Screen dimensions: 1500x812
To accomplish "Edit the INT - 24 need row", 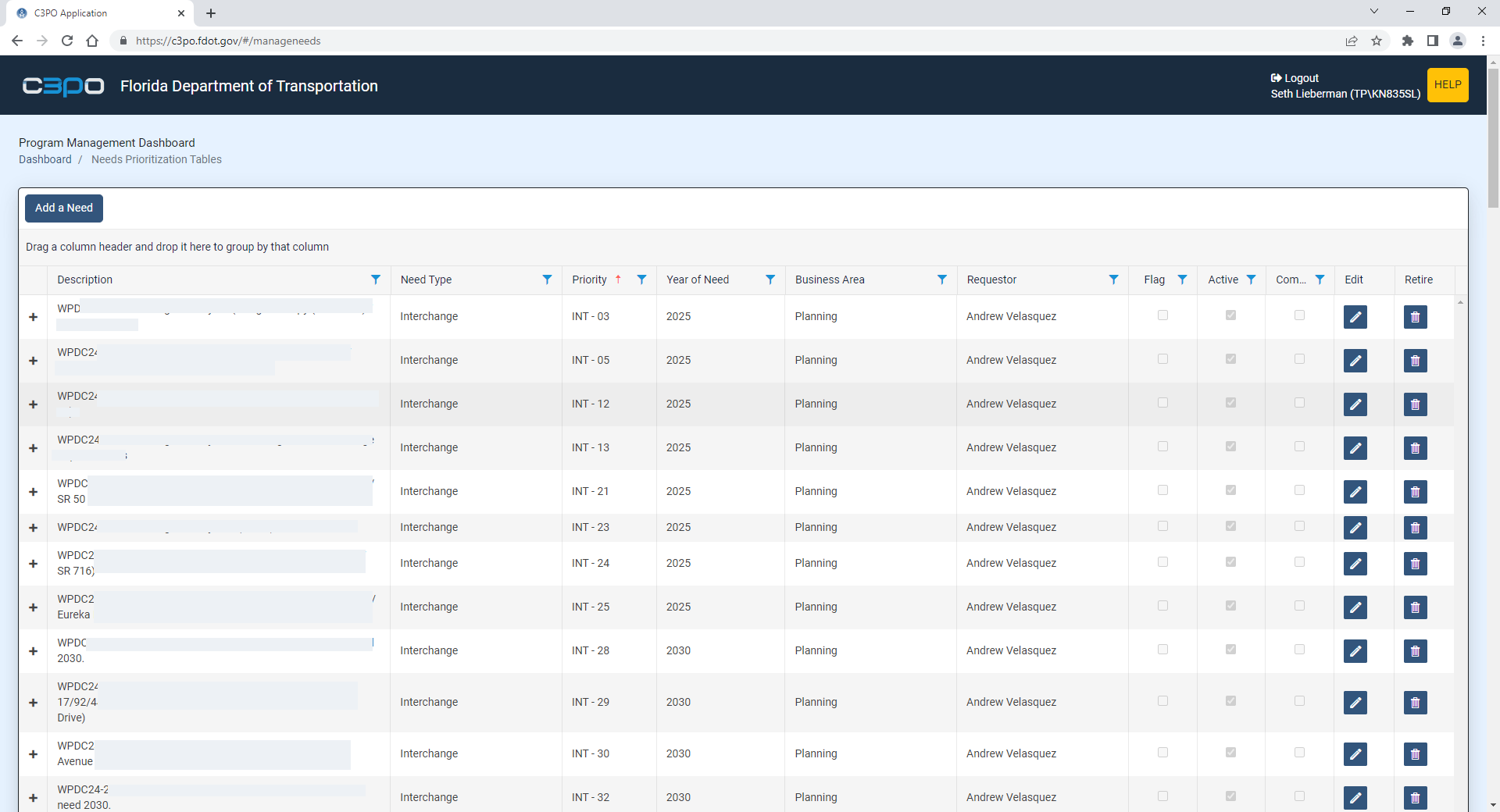I will pos(1355,564).
